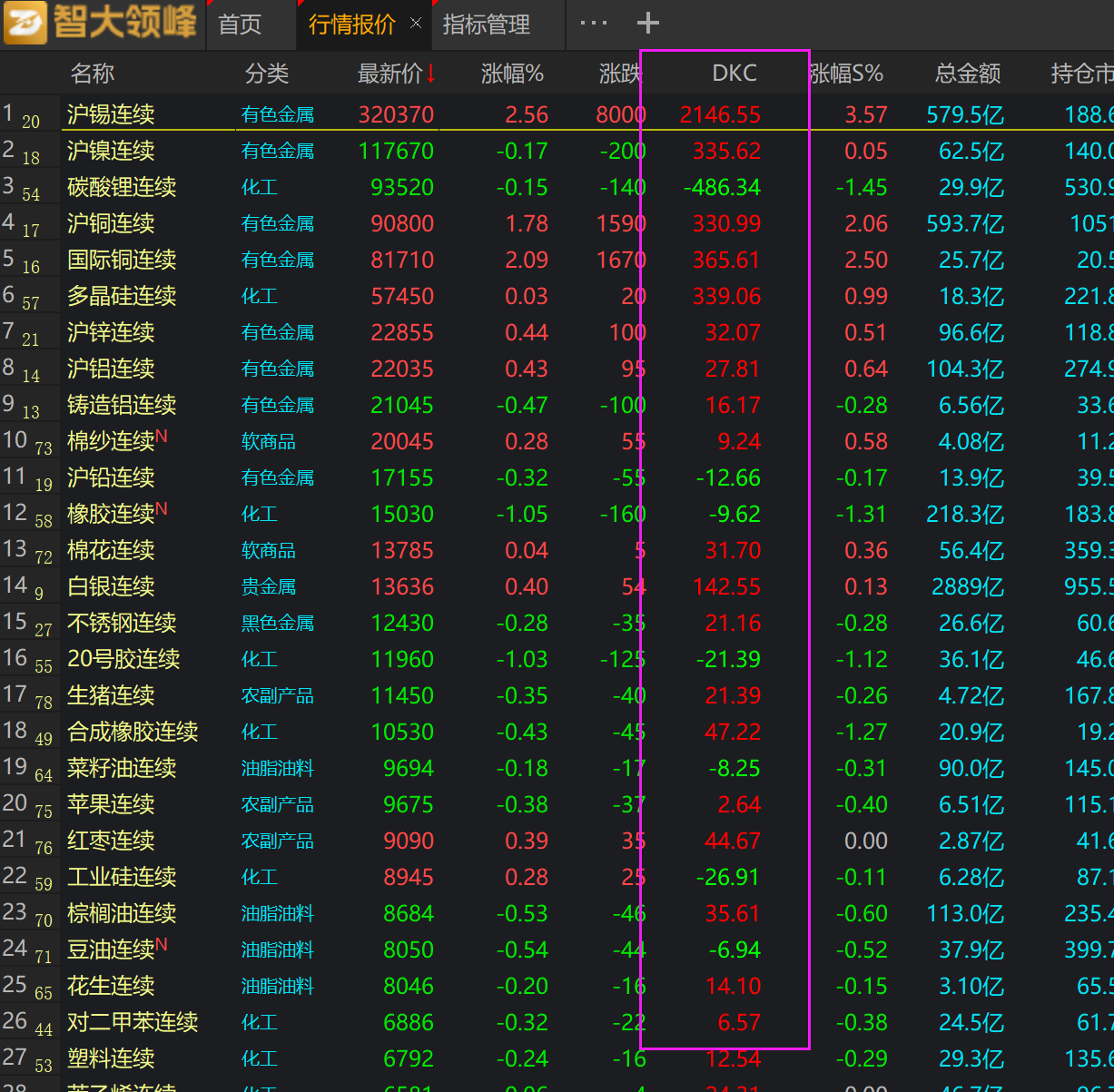
Task: Open the 白银连续 contract row
Action: click(x=111, y=586)
